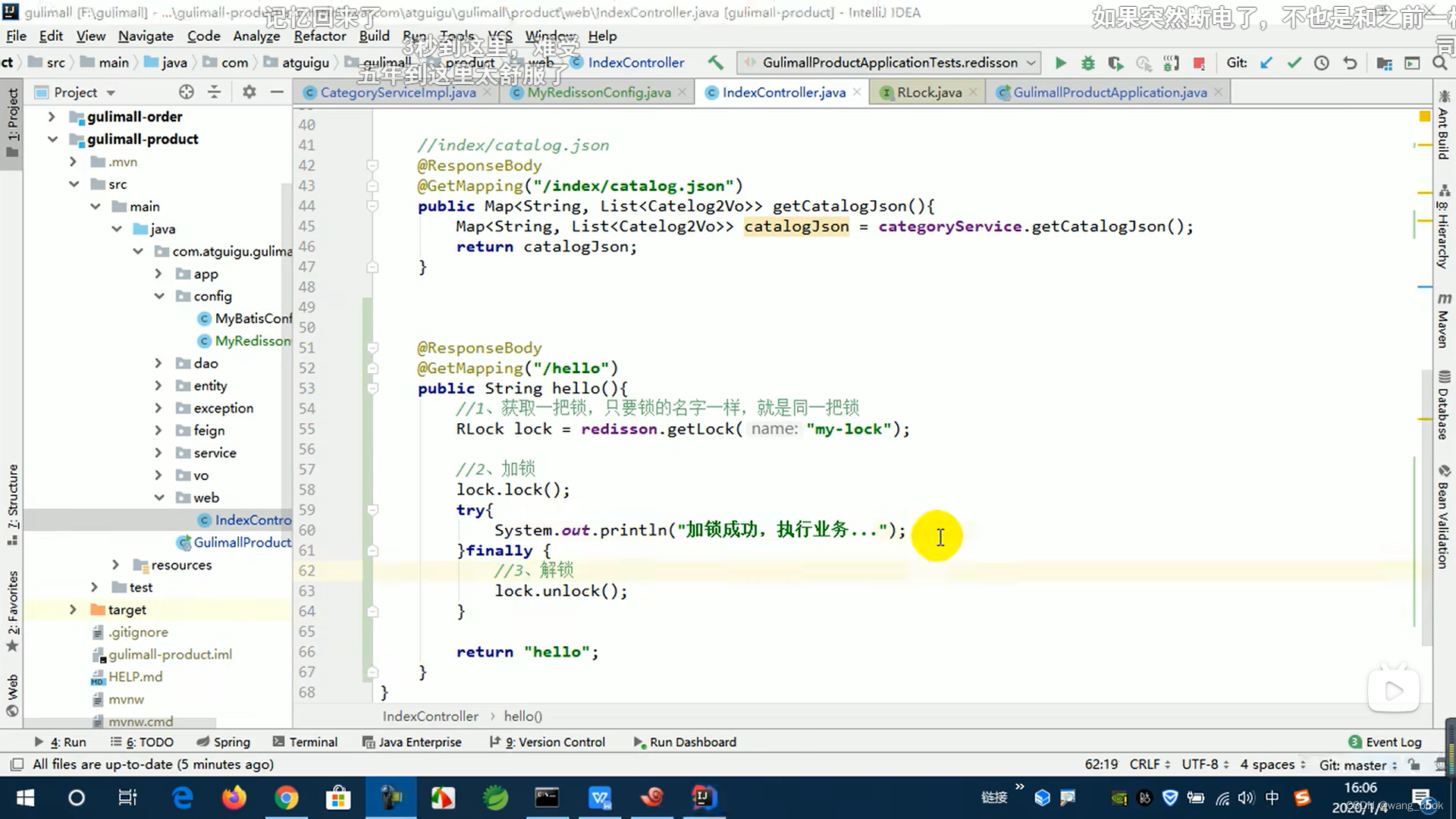Show Git history clock icon

point(1321,63)
